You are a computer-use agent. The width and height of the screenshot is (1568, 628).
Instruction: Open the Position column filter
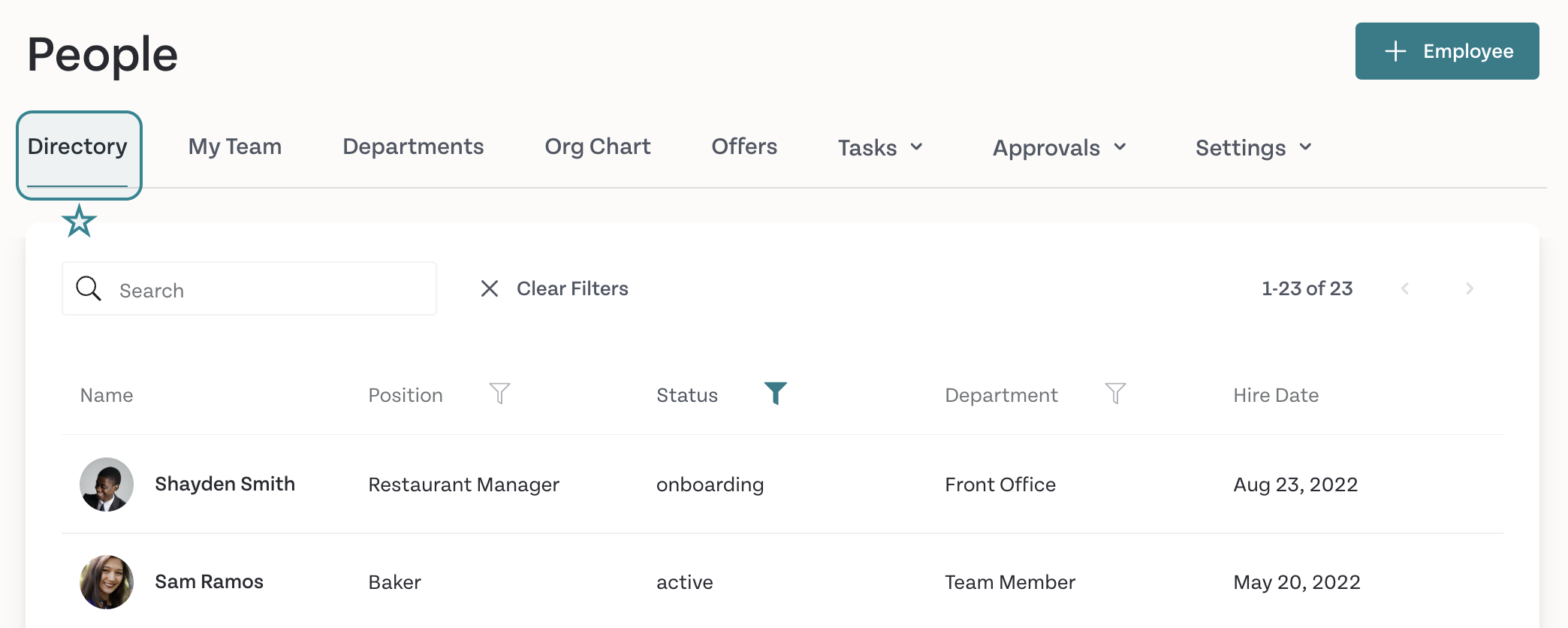point(499,393)
